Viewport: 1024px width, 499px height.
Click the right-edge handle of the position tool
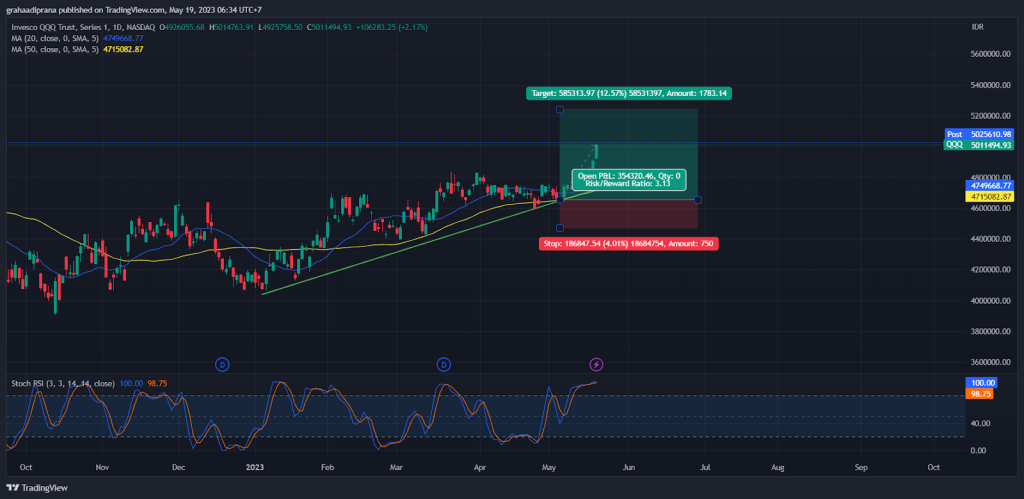[698, 199]
